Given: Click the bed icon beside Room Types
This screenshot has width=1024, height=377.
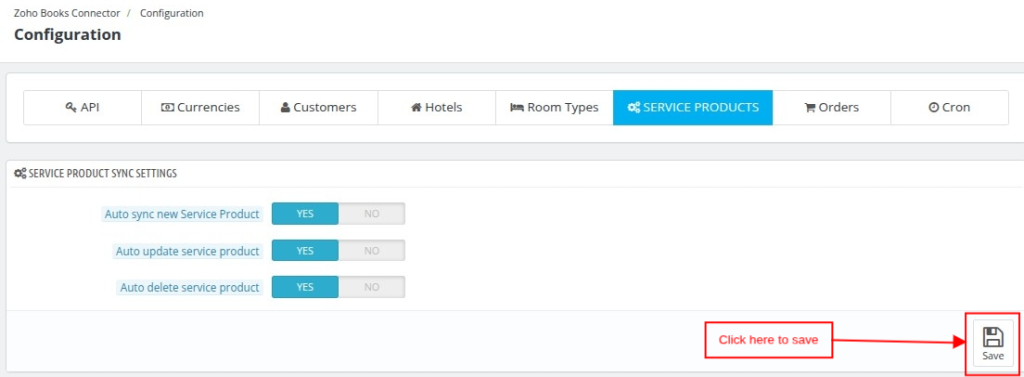Looking at the screenshot, I should [x=517, y=107].
